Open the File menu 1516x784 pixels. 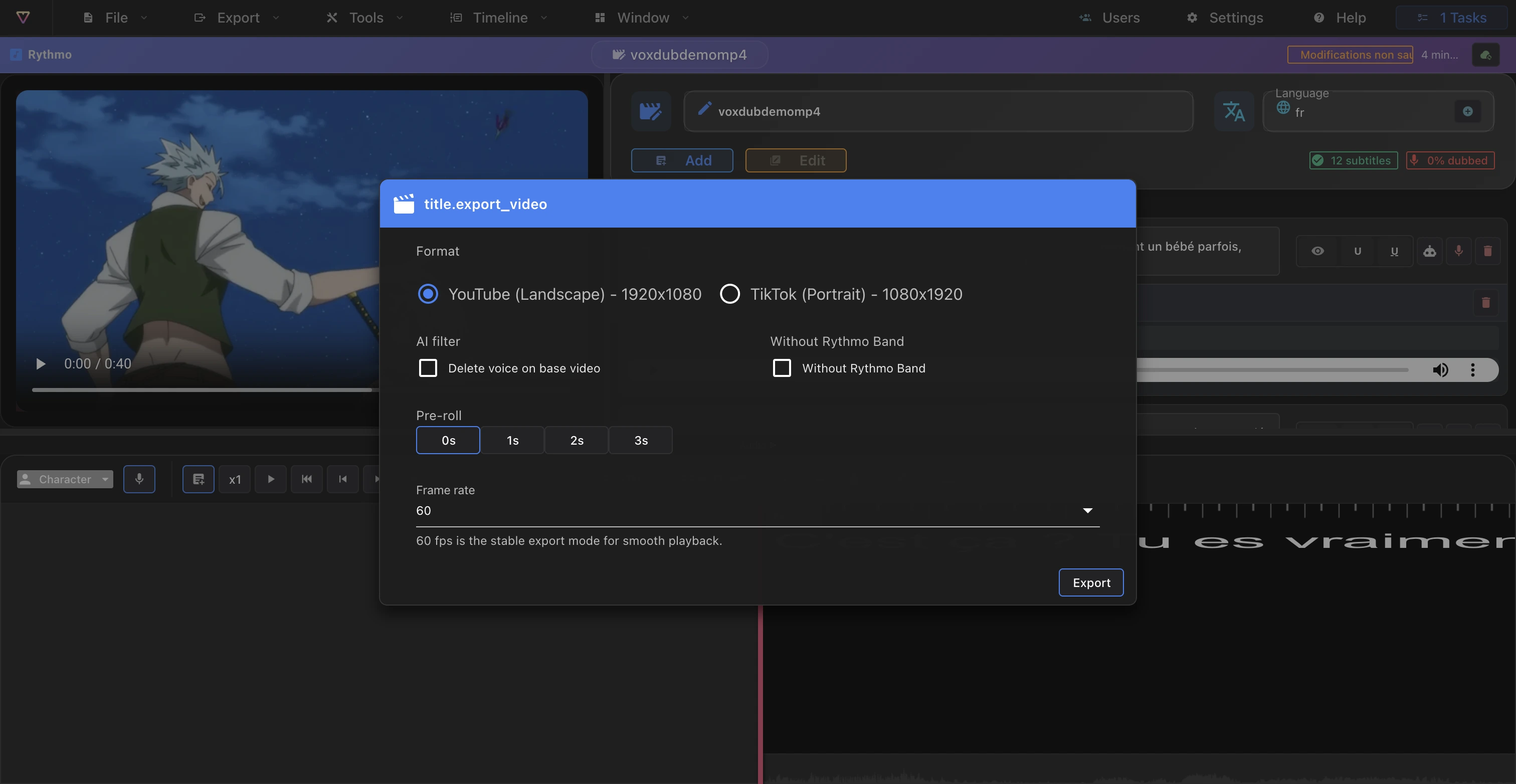[115, 18]
